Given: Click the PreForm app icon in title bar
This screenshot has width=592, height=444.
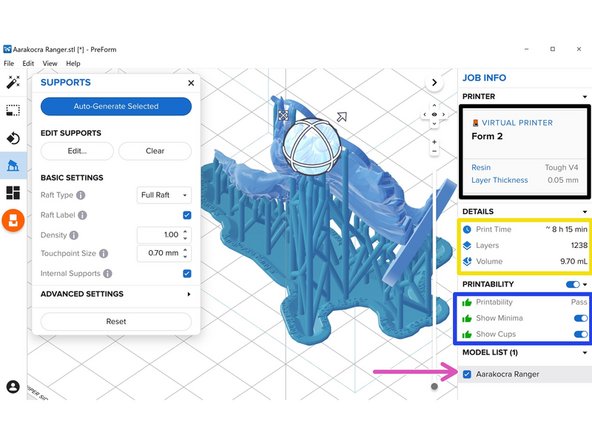Looking at the screenshot, I should [7, 49].
